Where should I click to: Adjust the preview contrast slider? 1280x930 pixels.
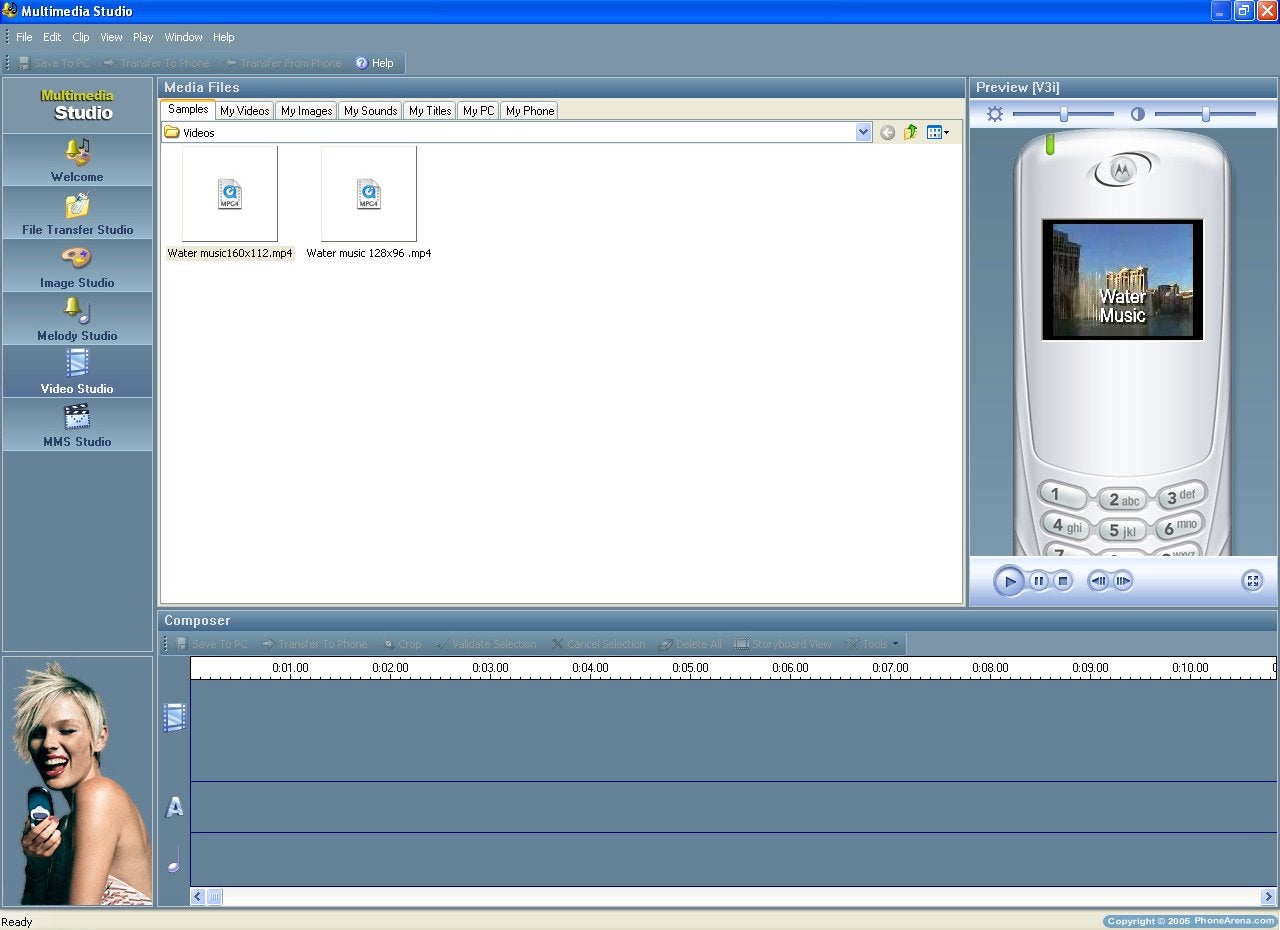(1205, 114)
